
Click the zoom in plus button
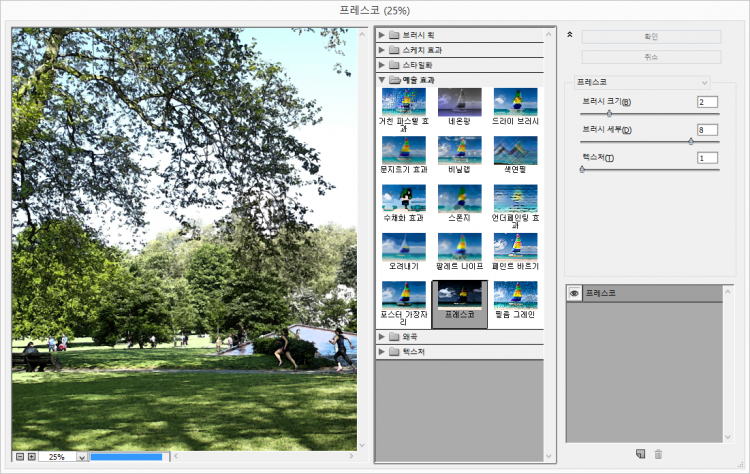coord(32,457)
